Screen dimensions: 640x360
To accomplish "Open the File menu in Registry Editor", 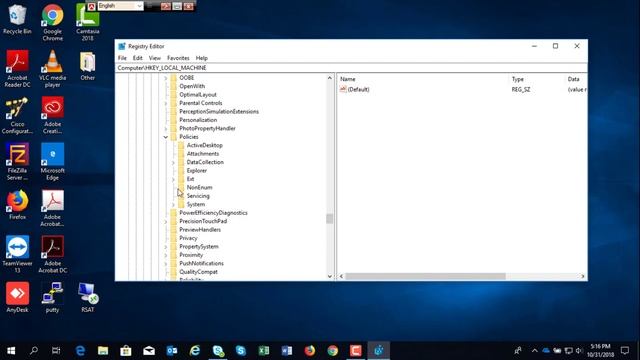I will point(122,58).
